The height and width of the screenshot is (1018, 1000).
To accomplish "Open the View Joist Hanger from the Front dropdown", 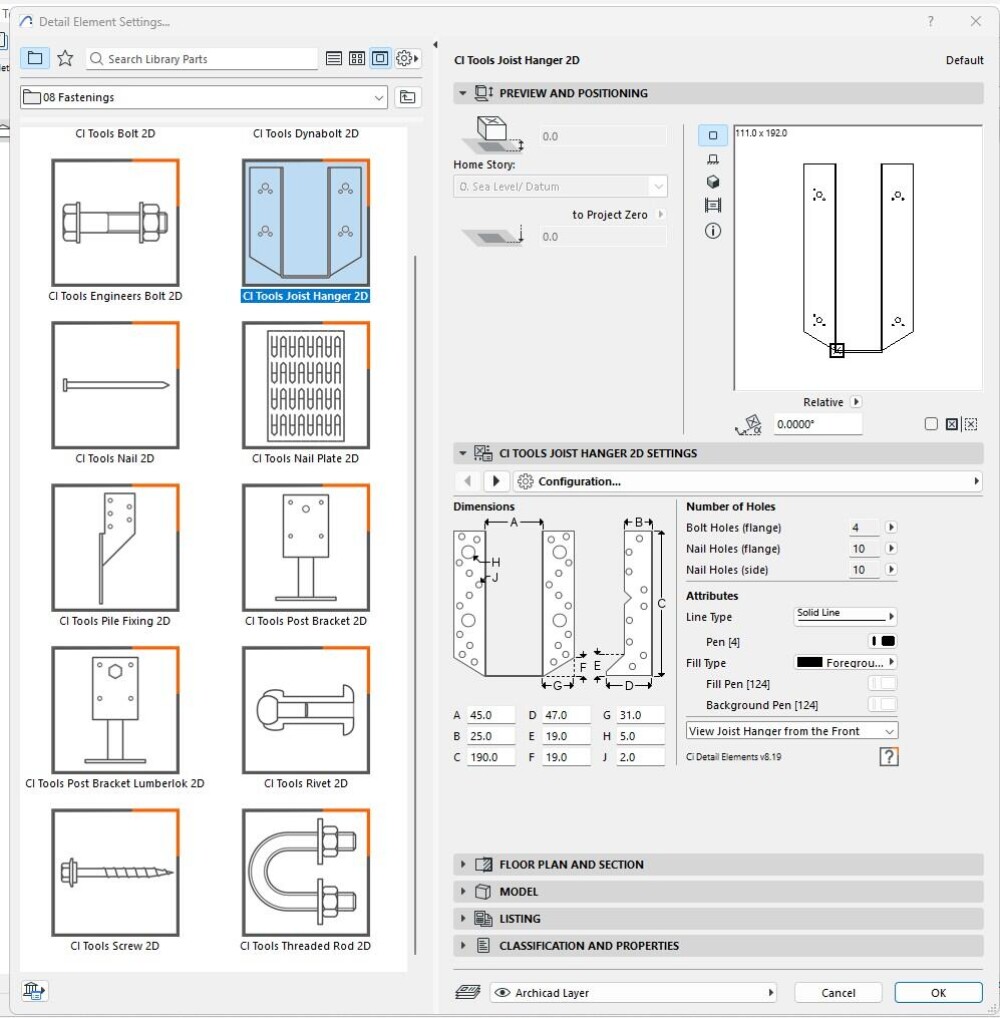I will (x=791, y=731).
